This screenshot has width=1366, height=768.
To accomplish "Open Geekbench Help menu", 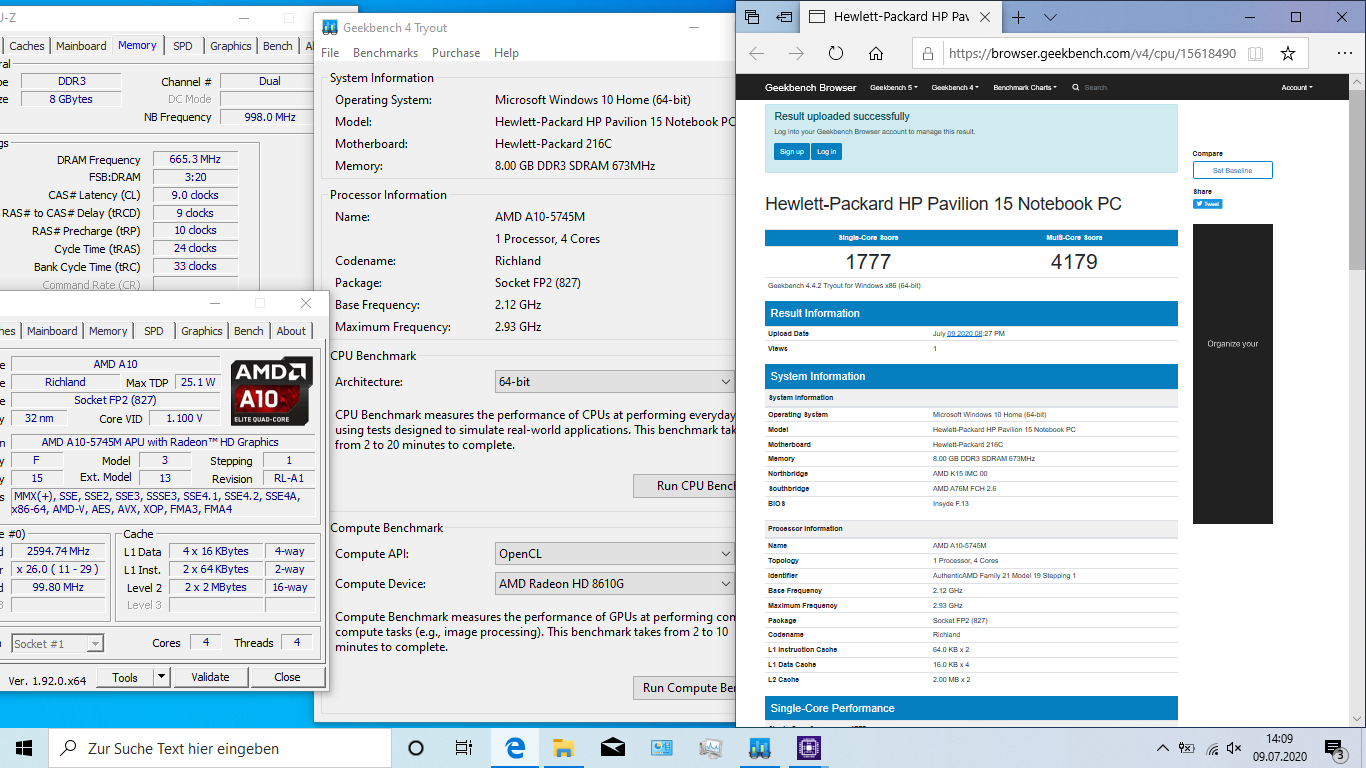I will (x=506, y=53).
